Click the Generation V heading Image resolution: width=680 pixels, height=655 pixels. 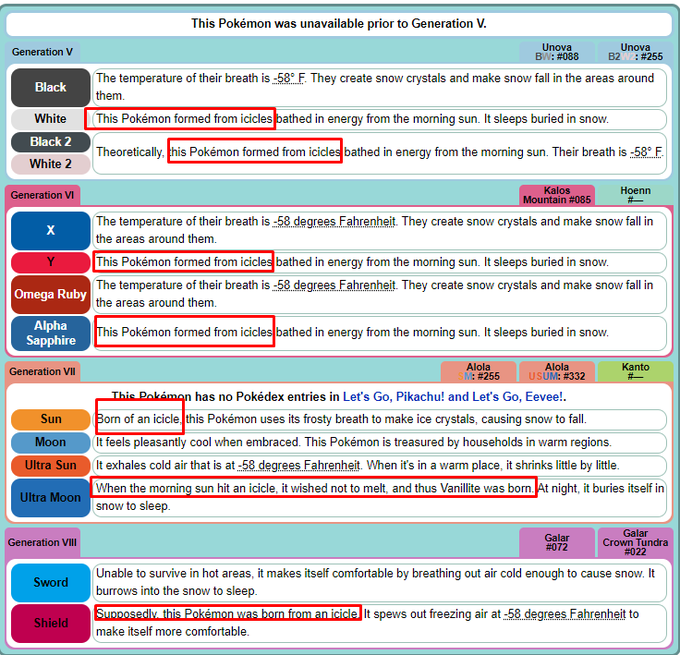[42, 52]
